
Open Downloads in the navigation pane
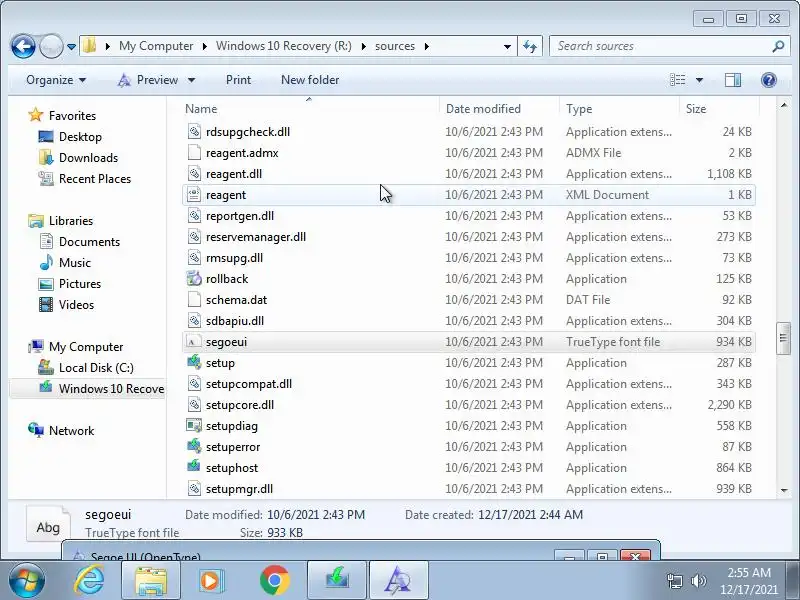coord(88,158)
